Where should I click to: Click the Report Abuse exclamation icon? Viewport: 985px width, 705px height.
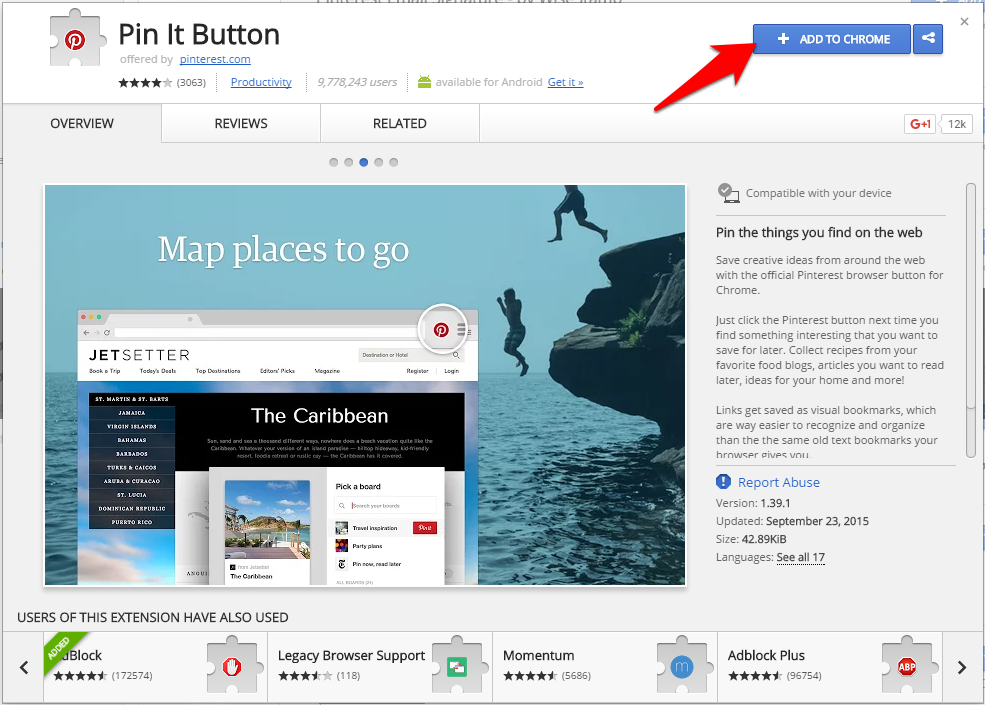point(723,482)
